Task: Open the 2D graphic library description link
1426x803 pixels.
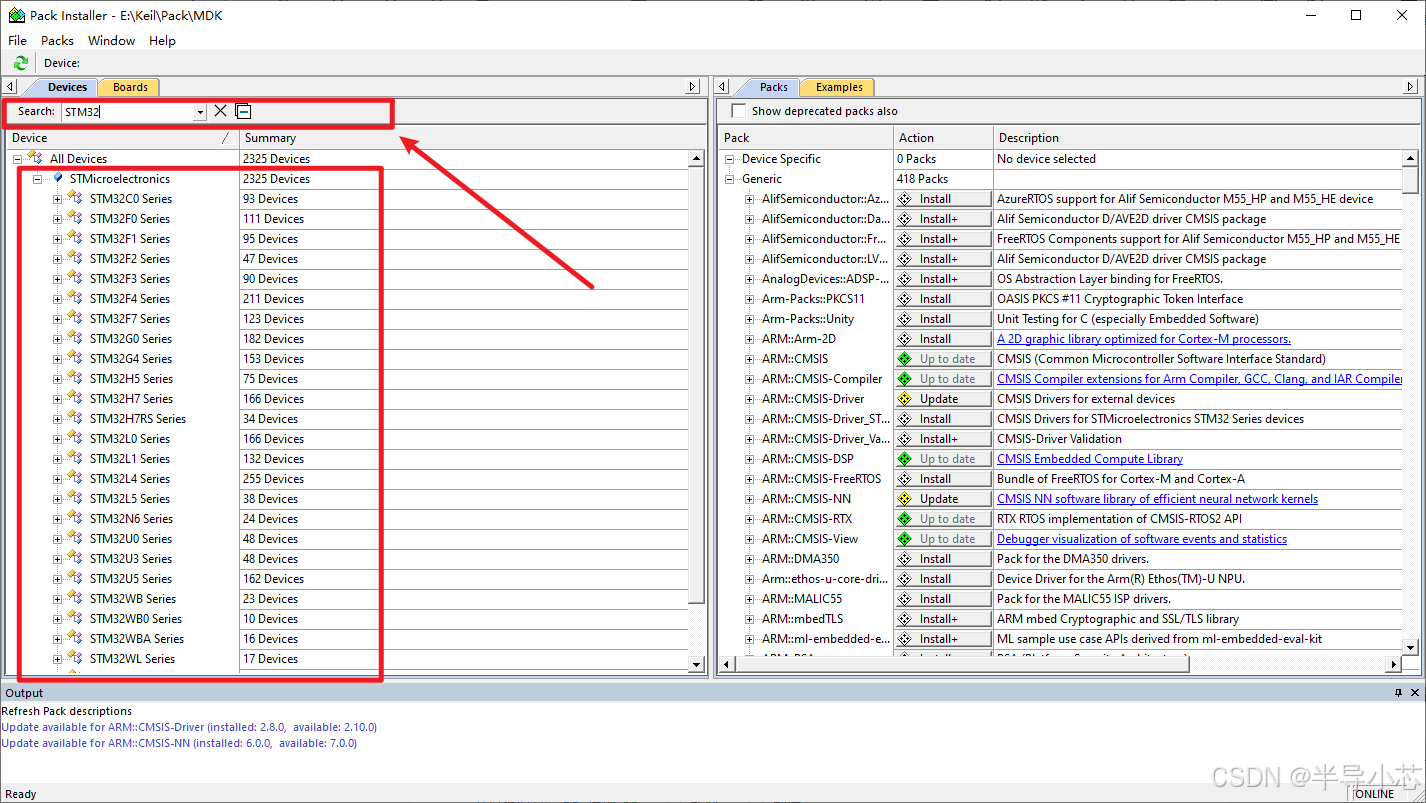Action: coord(1144,339)
